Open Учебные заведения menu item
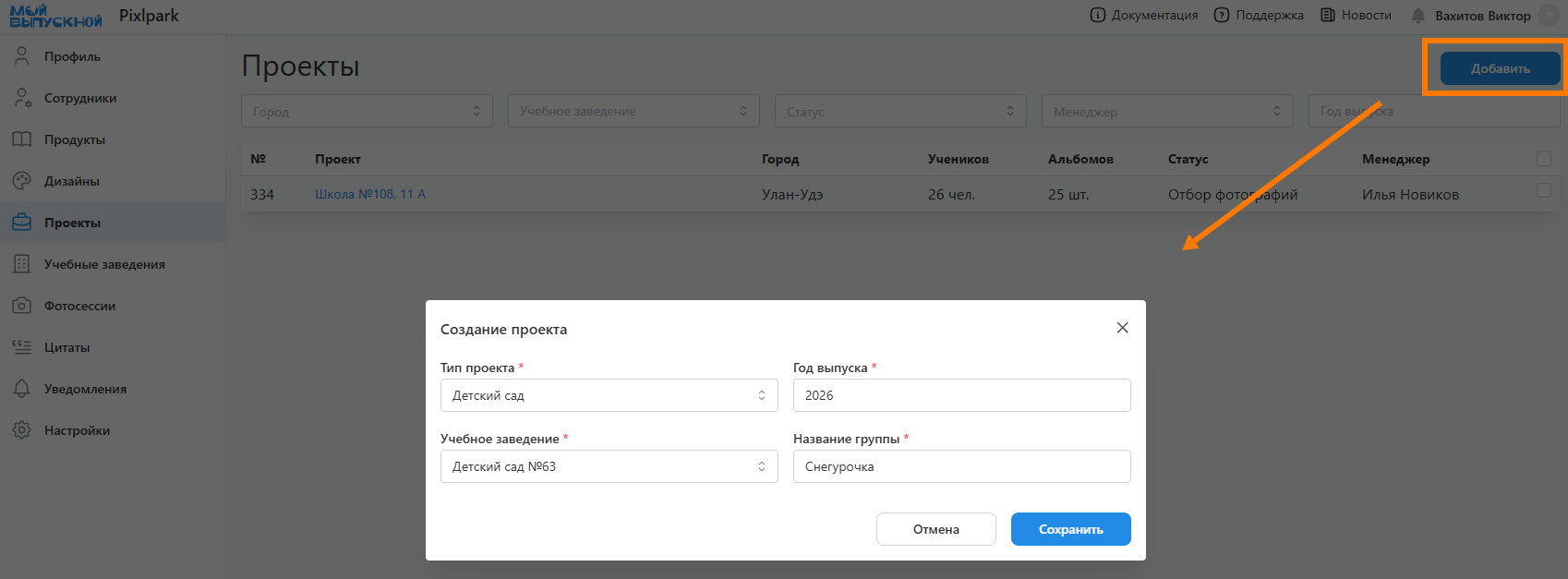 pos(104,264)
